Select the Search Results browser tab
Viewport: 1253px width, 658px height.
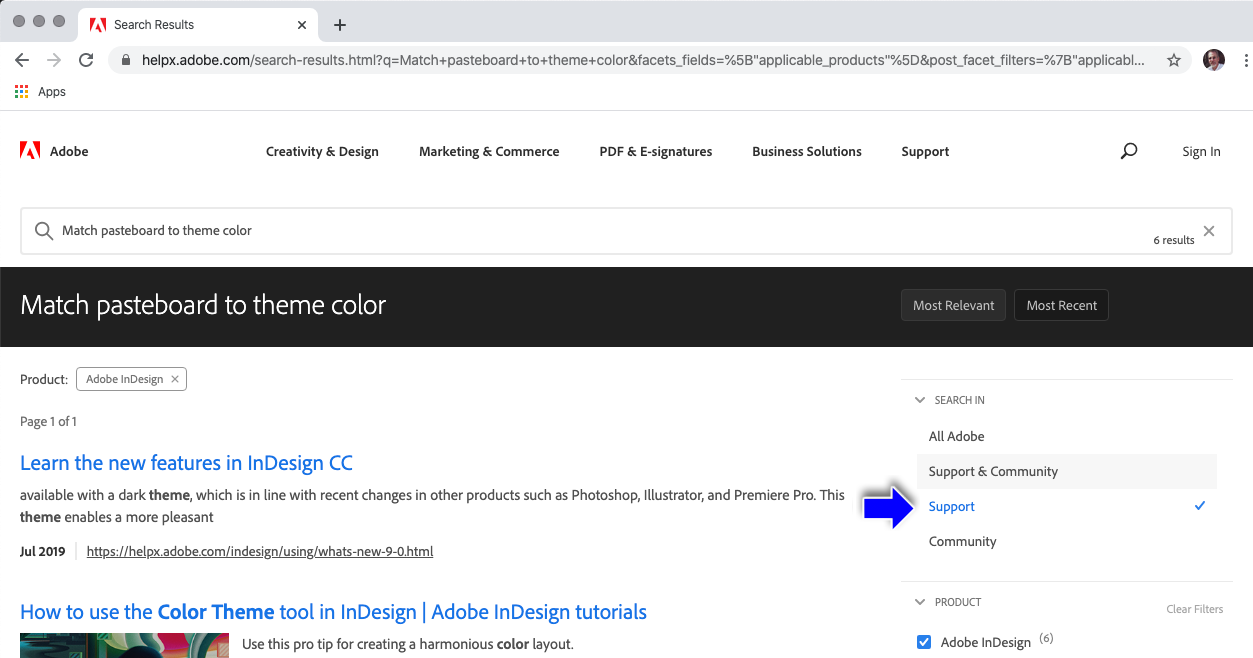197,24
